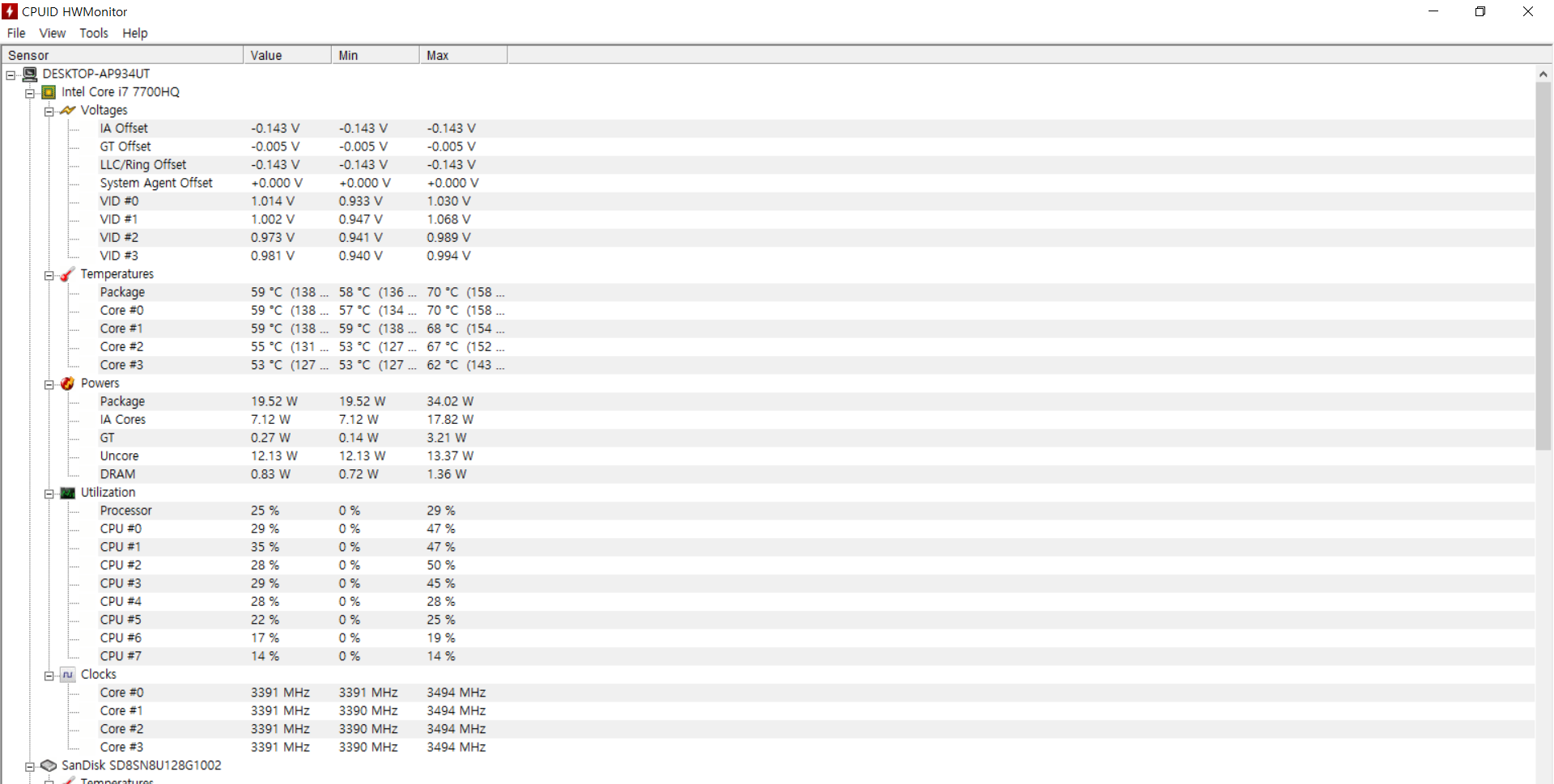Screen dimensions: 1554x784
Task: Minimize the HWMonitor window
Action: [1433, 11]
